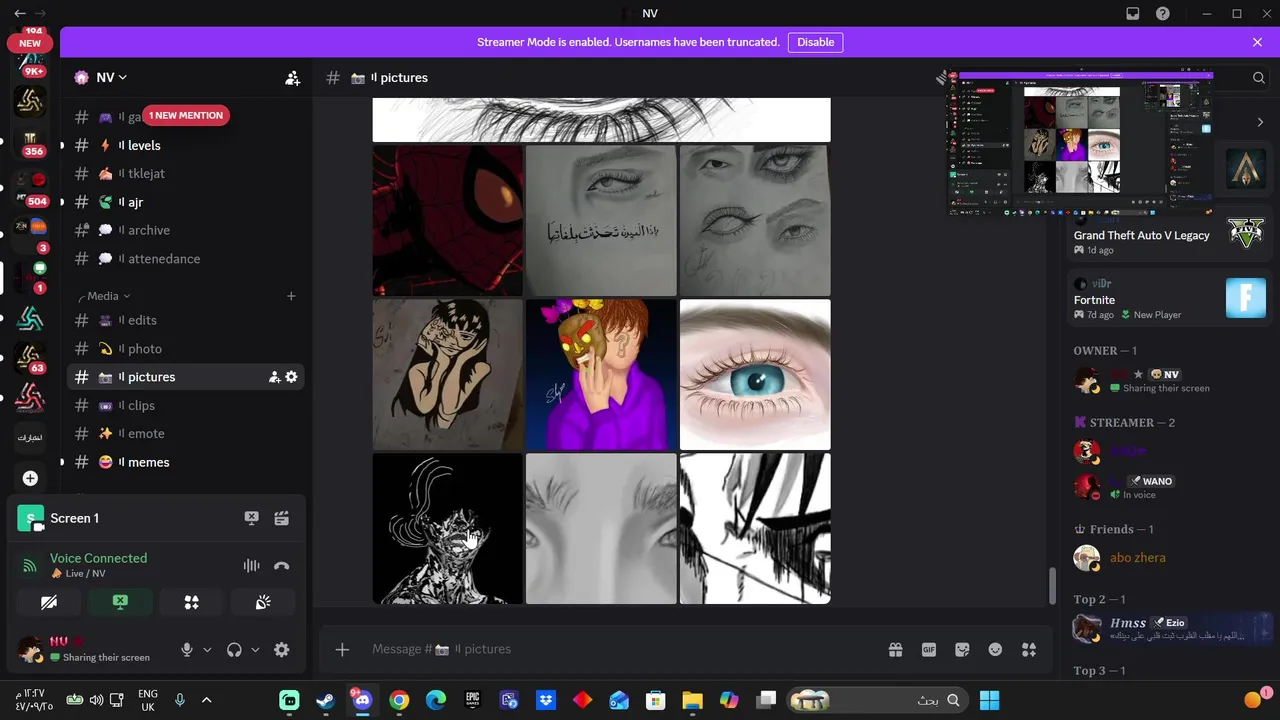Viewport: 1280px width, 720px height.
Task: Click Disable streamer mode button
Action: [815, 42]
